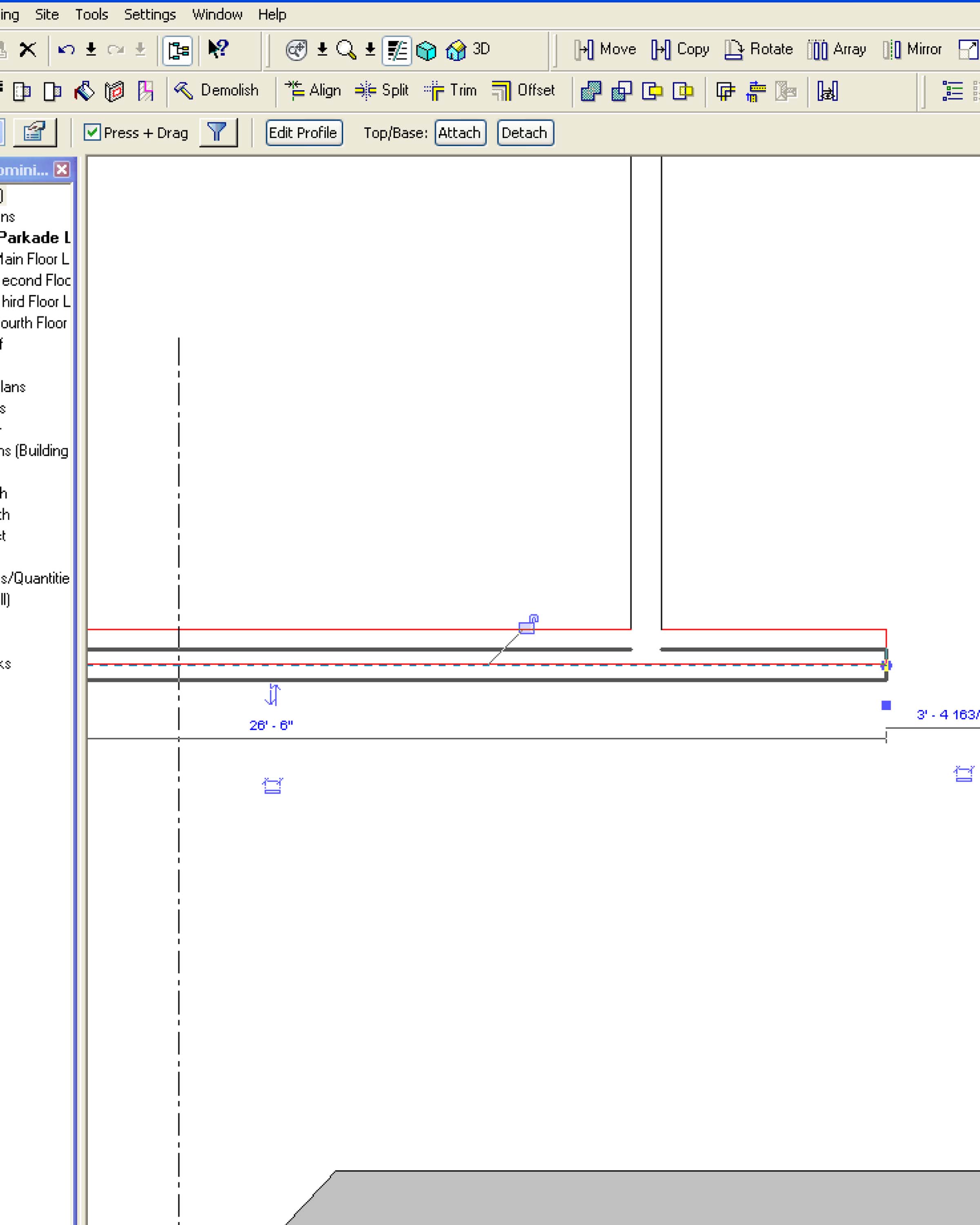Toggle the Project Browser button
Viewport: 980px width, 1225px height.
click(178, 50)
